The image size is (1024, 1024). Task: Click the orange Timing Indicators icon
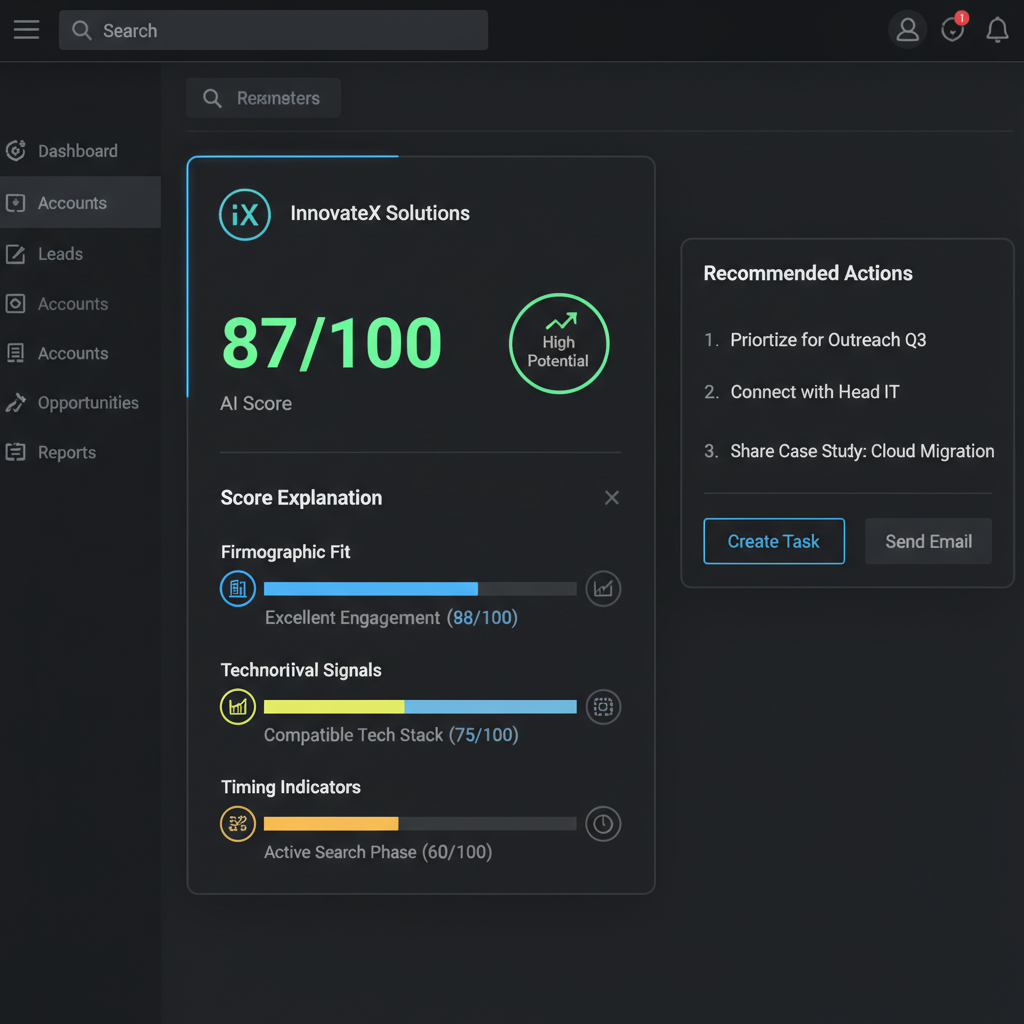pyautogui.click(x=238, y=824)
